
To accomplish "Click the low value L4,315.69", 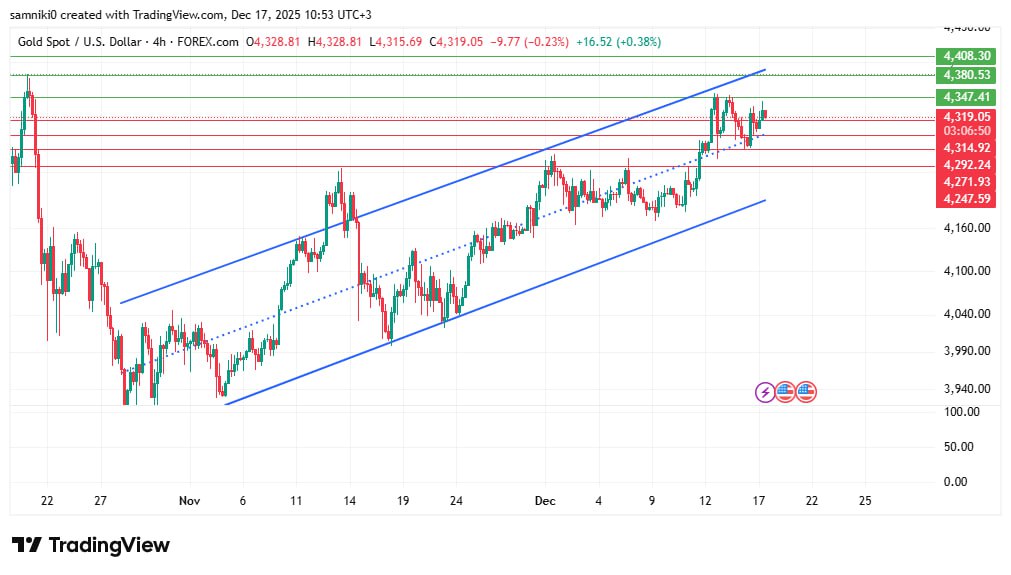I will pos(396,42).
